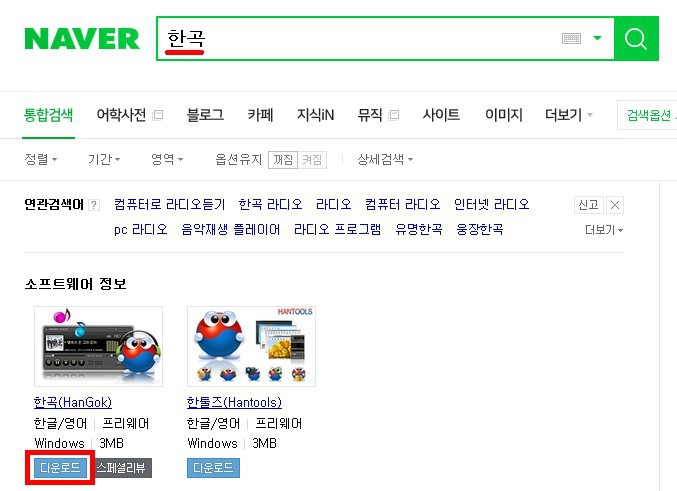
Task: Expand the 상세검색 advanced search dropdown
Action: point(385,159)
